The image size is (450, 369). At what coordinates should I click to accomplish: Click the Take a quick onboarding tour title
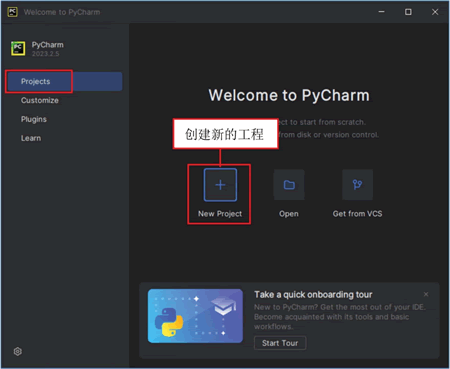pyautogui.click(x=313, y=295)
